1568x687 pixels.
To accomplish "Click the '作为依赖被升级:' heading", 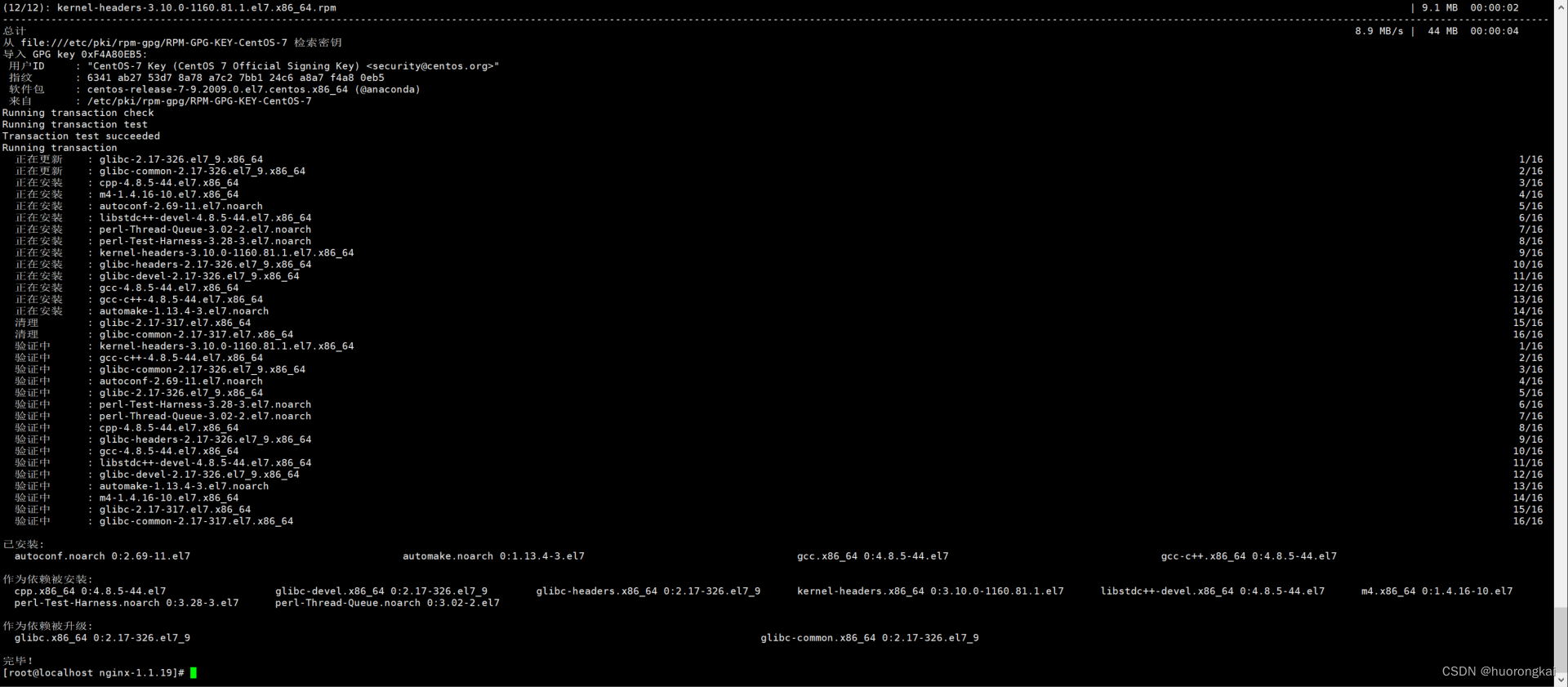I will pos(48,626).
